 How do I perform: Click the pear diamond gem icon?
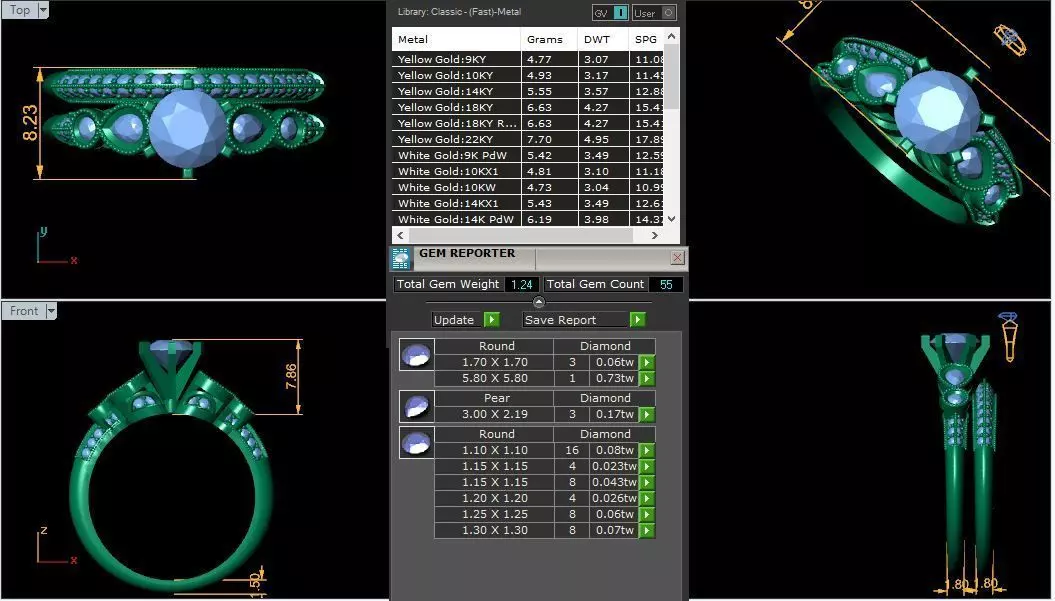(416, 406)
